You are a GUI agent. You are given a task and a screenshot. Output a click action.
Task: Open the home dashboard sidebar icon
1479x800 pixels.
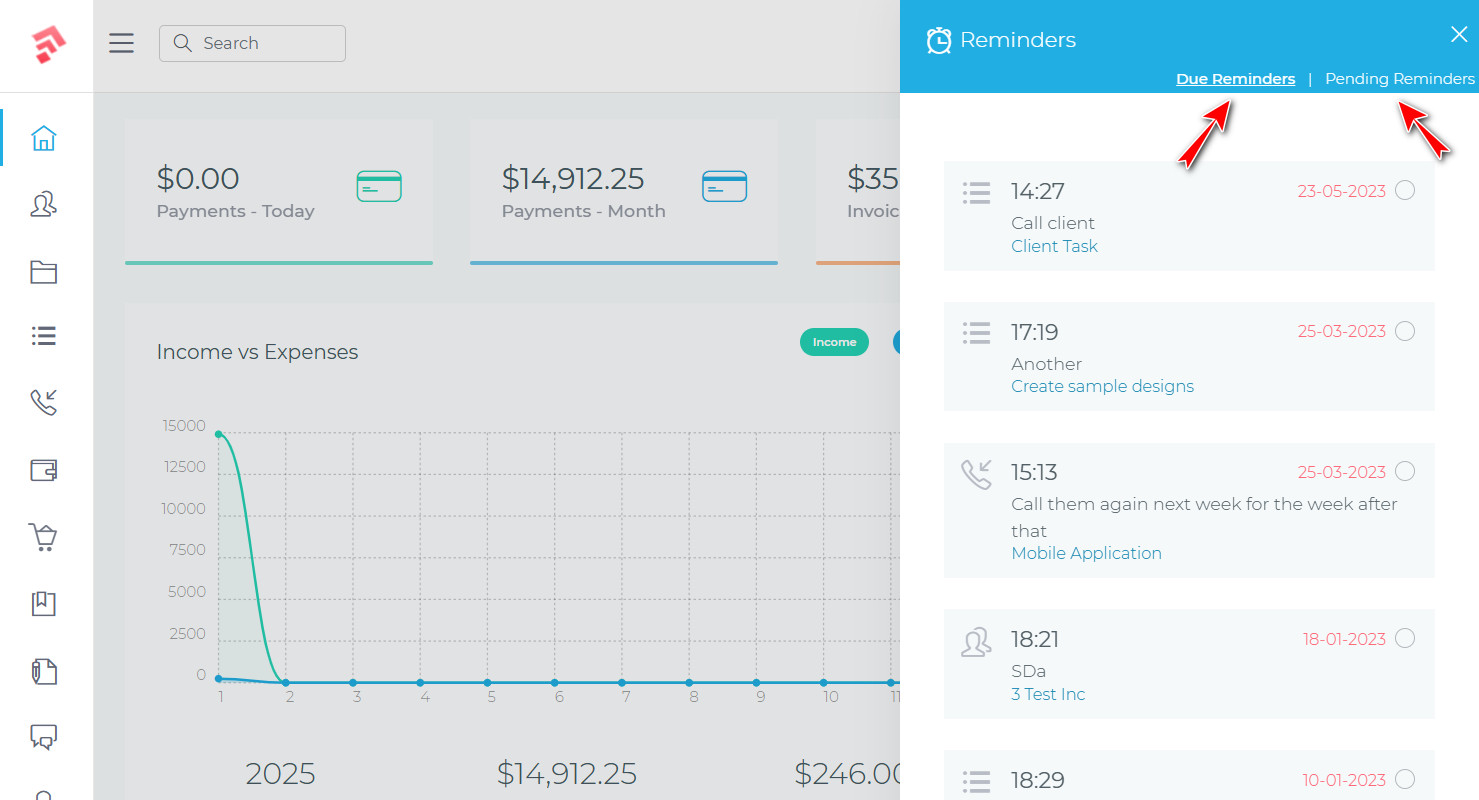click(43, 138)
